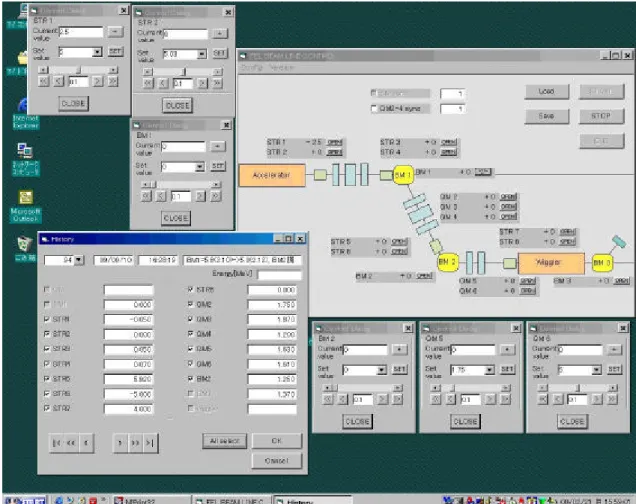Open Set value dropdown in QM 6 dialog
The width and height of the screenshot is (636, 504).
[596, 370]
